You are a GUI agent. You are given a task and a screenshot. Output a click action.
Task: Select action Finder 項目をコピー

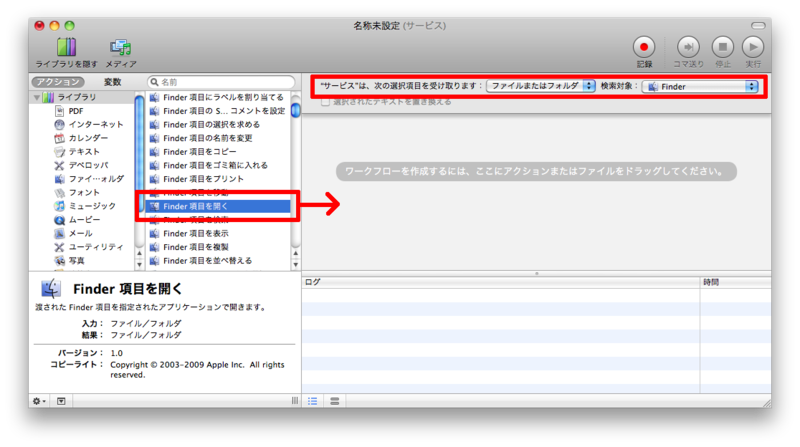tap(193, 152)
